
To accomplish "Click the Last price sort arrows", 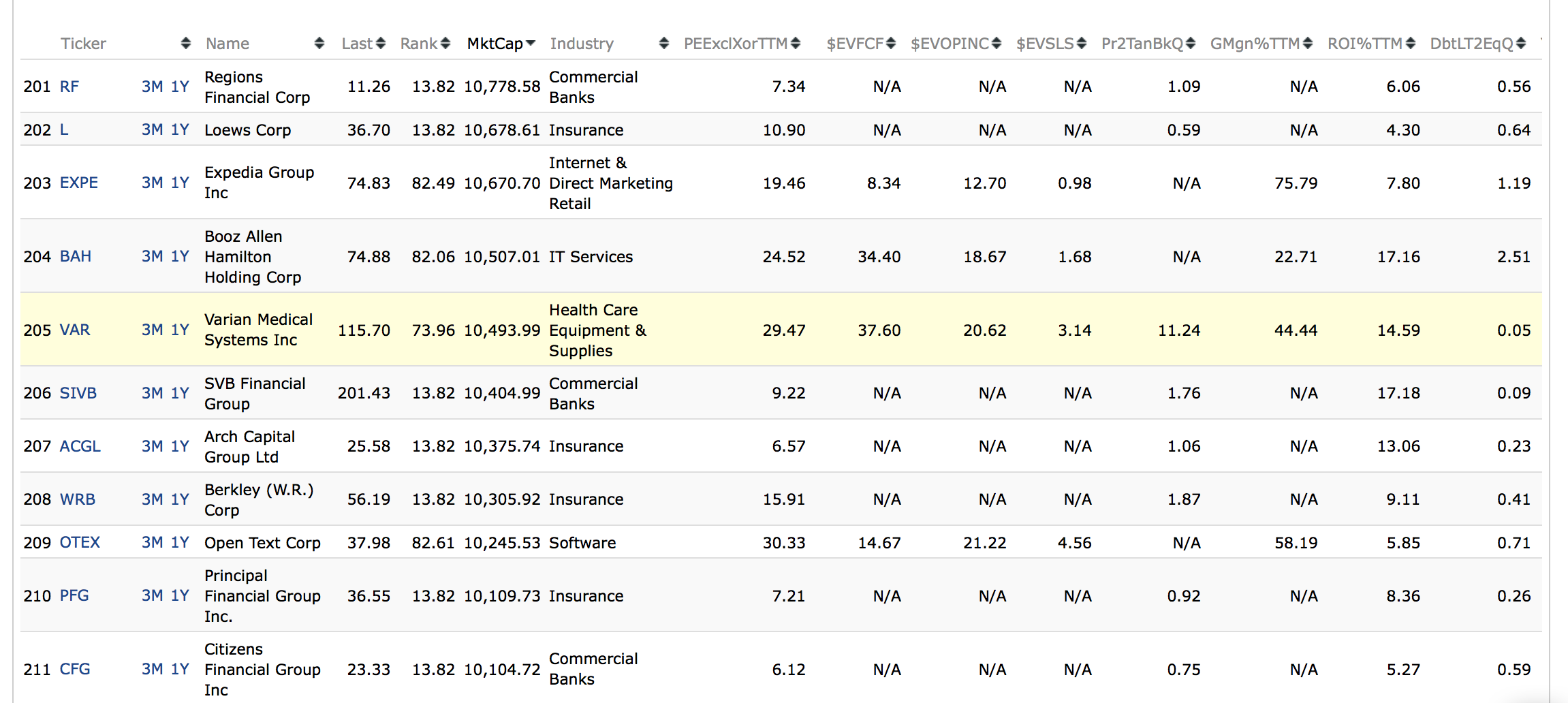I will coord(381,44).
